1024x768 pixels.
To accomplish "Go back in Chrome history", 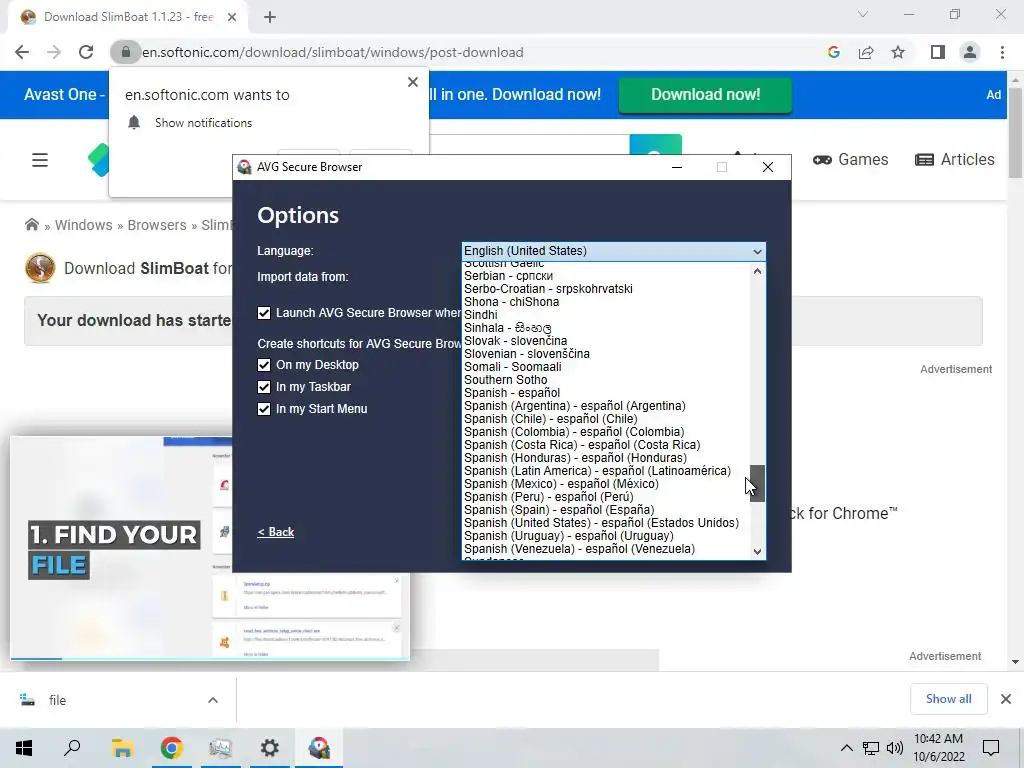I will (x=22, y=52).
